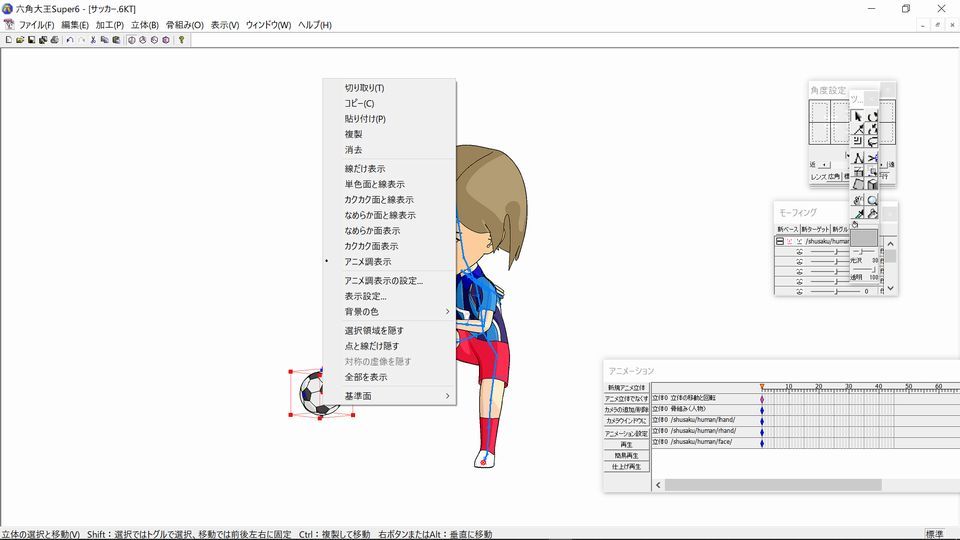Click the Copy toolbar icon
Image resolution: width=960 pixels, height=540 pixels.
(x=104, y=40)
